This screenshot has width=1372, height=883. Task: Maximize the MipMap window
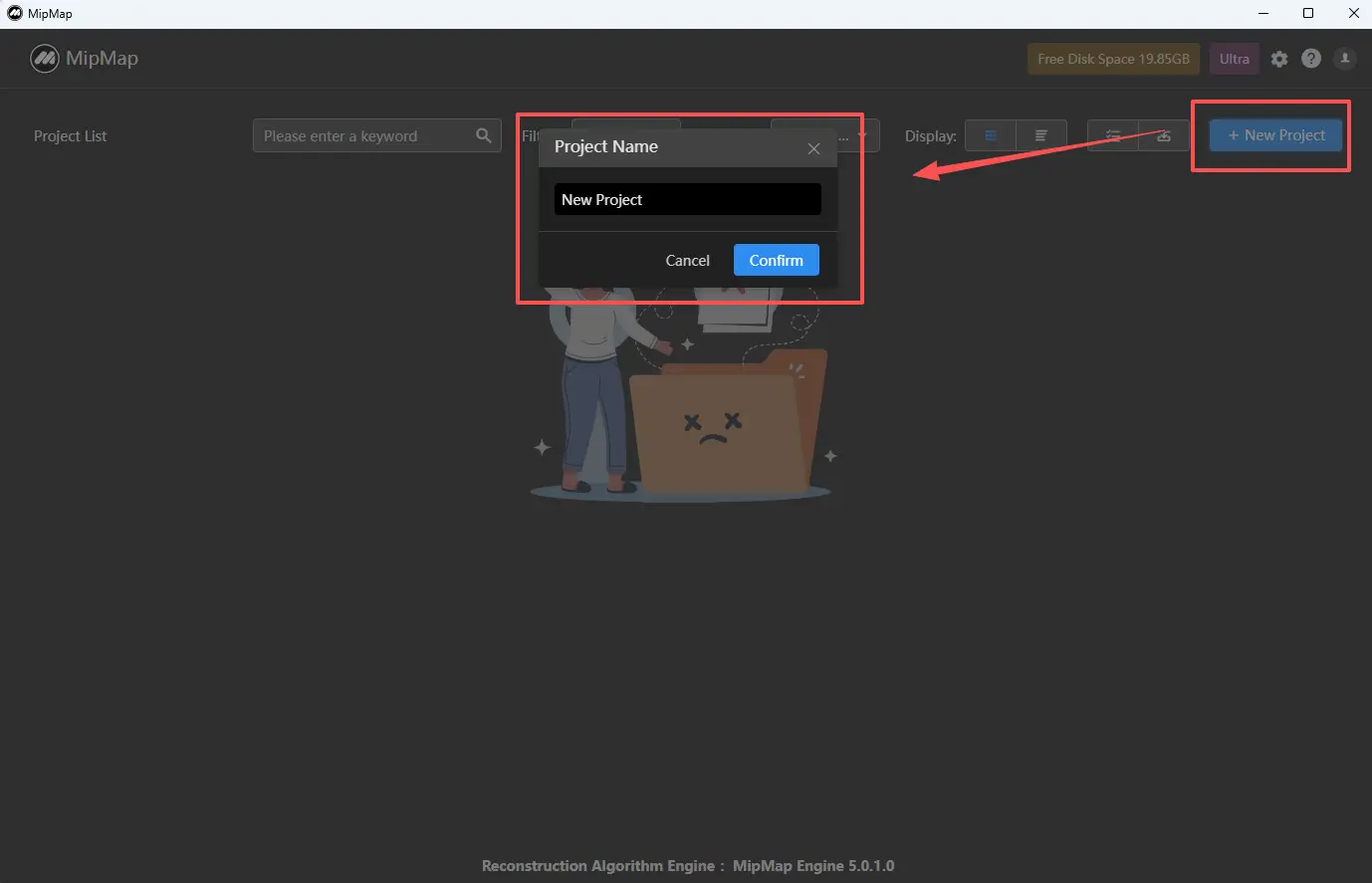1308,13
